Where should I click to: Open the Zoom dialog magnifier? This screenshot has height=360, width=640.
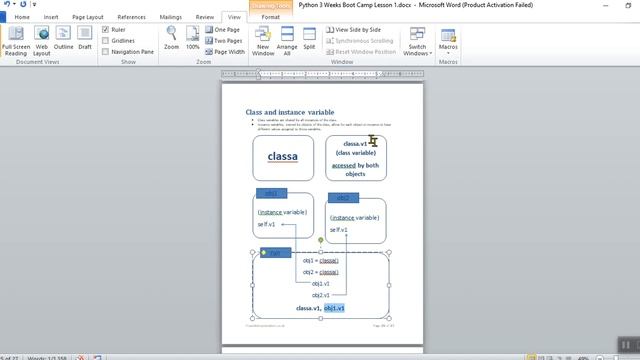171,38
